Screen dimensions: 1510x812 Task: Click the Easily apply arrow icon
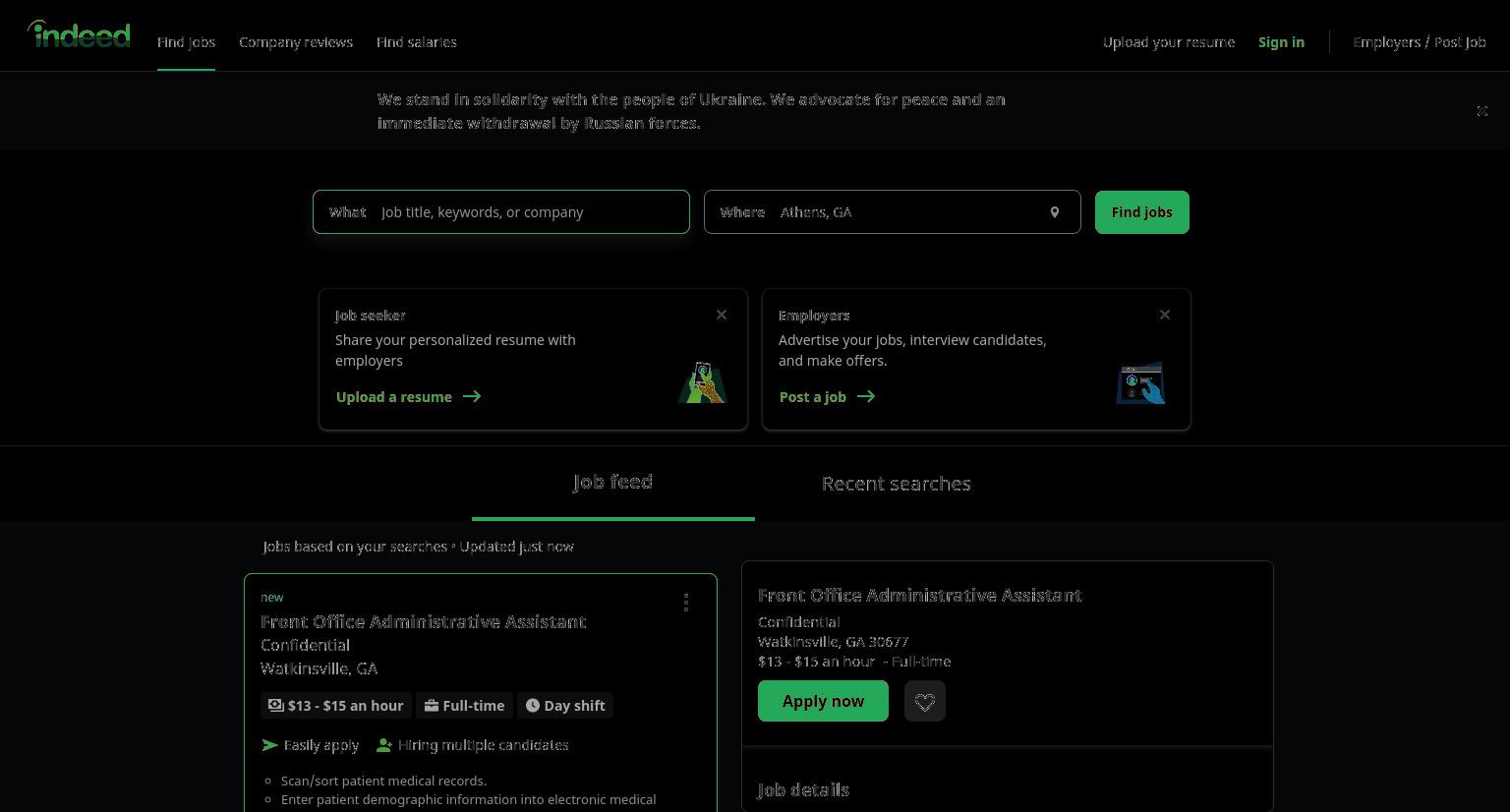pyautogui.click(x=270, y=745)
